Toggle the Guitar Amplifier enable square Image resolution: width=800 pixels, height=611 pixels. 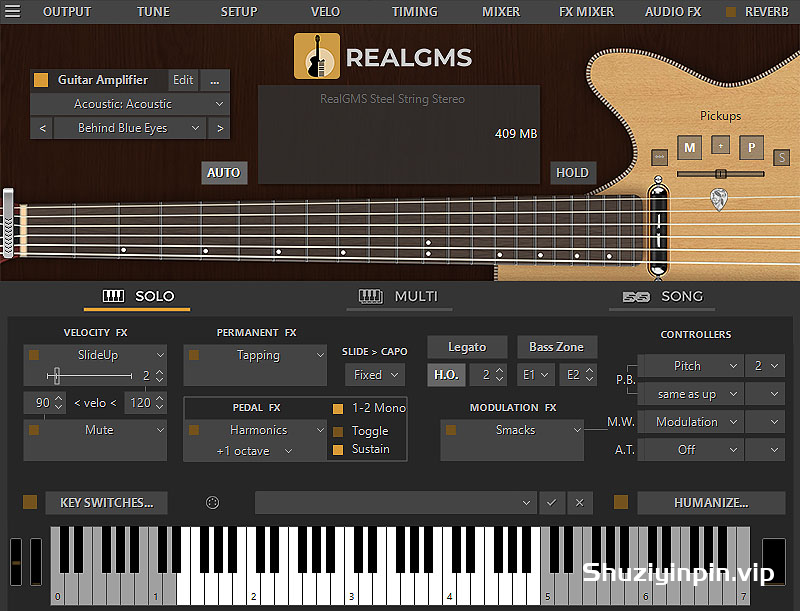coord(41,80)
